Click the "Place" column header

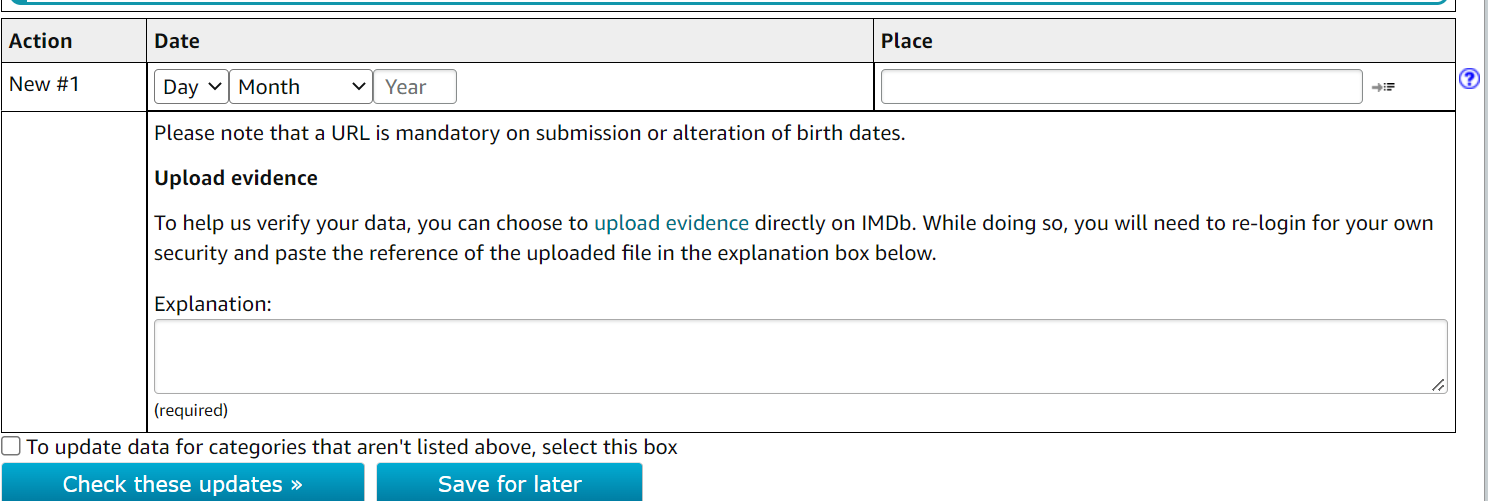[x=906, y=41]
